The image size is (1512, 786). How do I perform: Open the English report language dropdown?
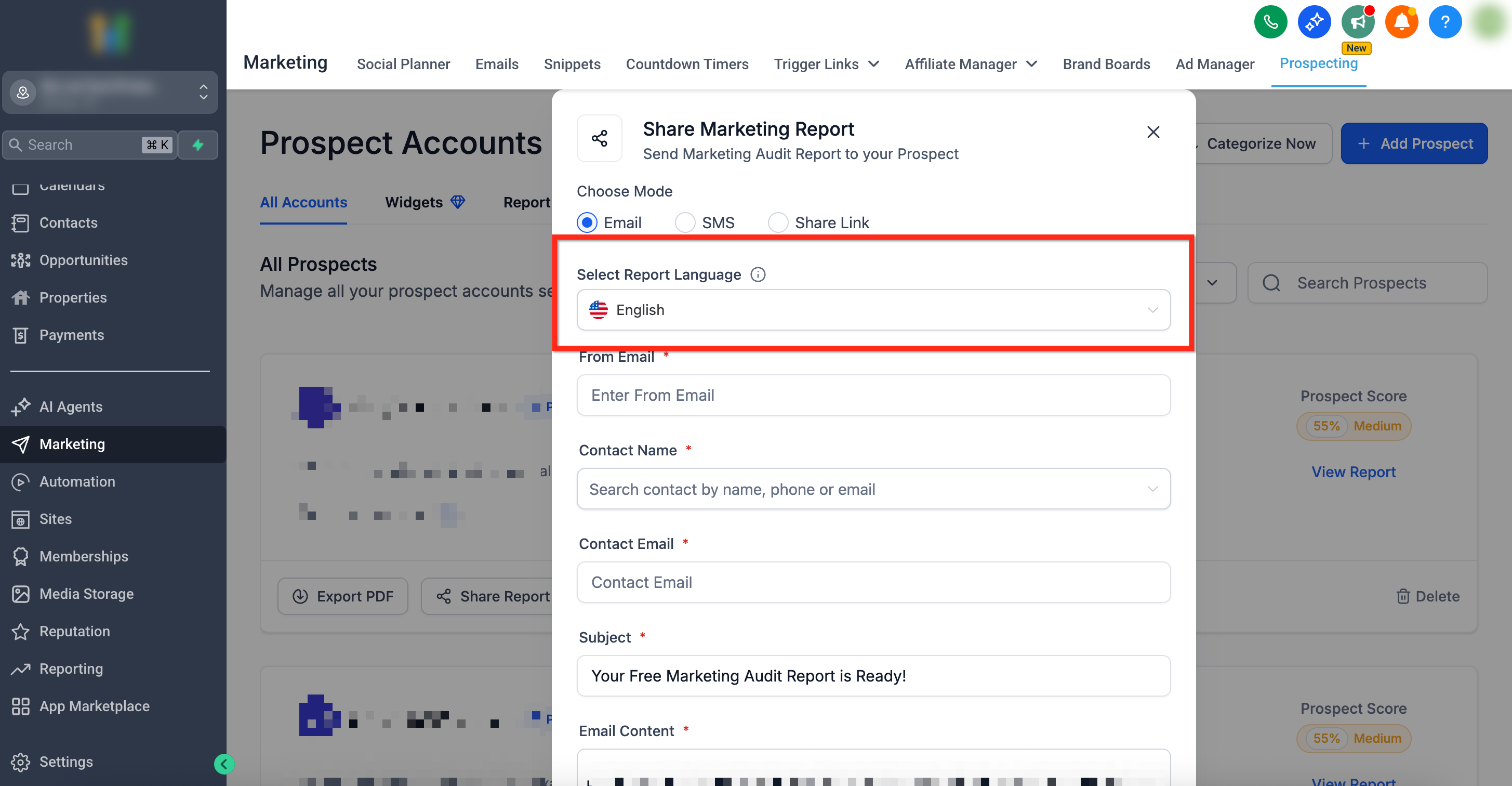(x=873, y=310)
